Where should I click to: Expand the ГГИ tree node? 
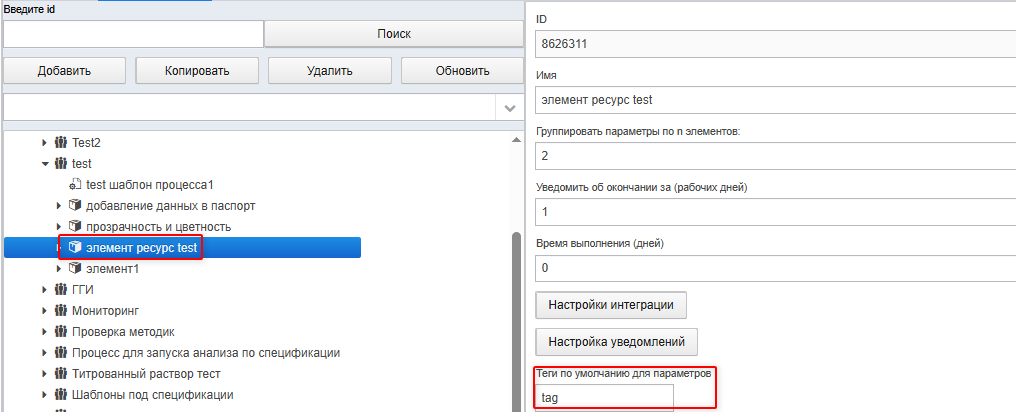click(x=45, y=290)
